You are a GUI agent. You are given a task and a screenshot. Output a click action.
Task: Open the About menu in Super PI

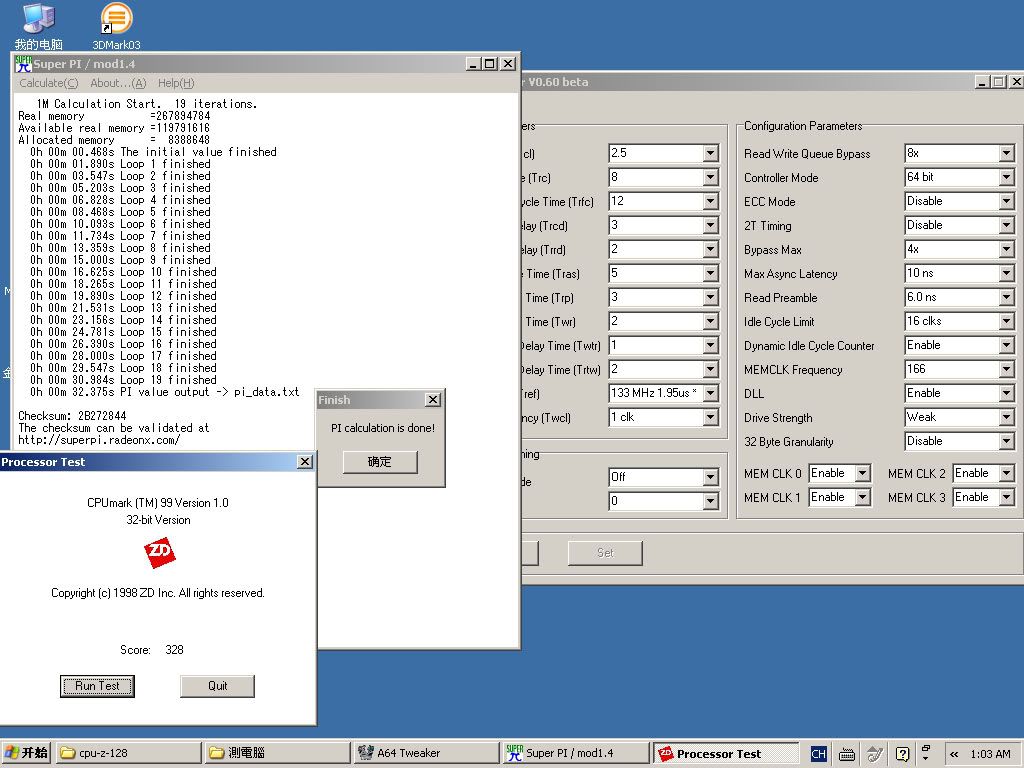118,83
